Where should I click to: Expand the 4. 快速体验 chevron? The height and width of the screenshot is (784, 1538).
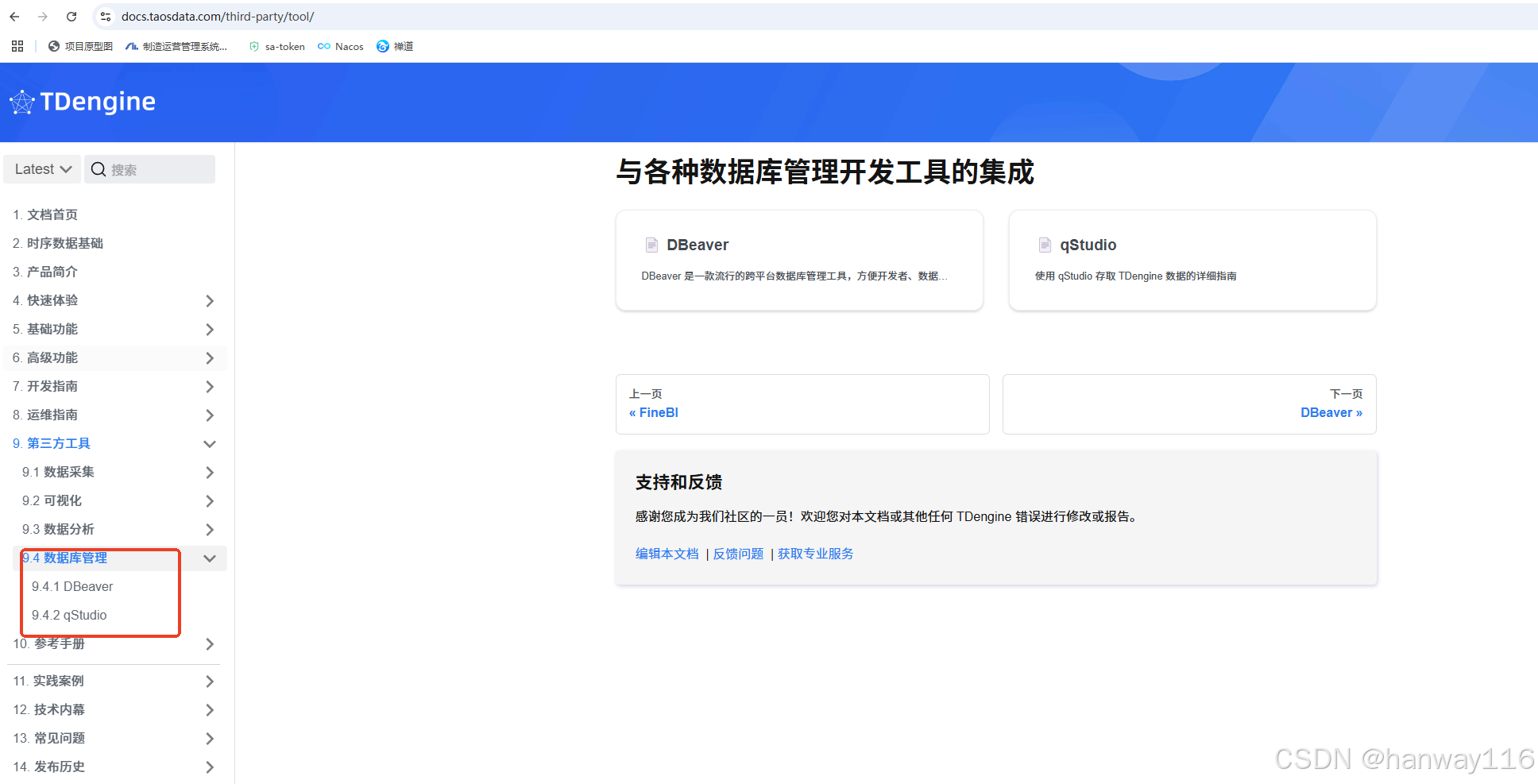click(210, 300)
